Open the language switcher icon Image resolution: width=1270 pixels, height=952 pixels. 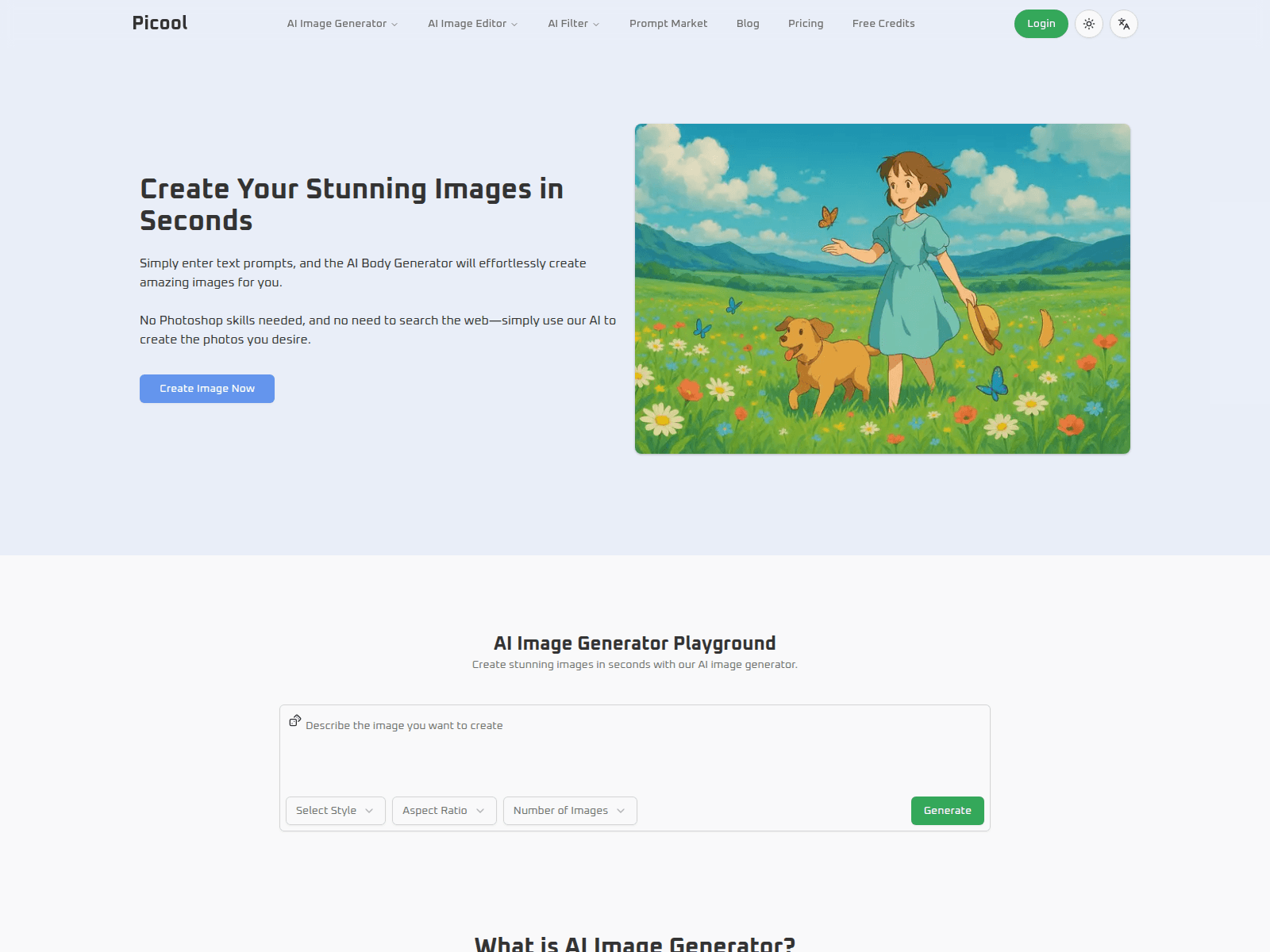click(x=1124, y=24)
